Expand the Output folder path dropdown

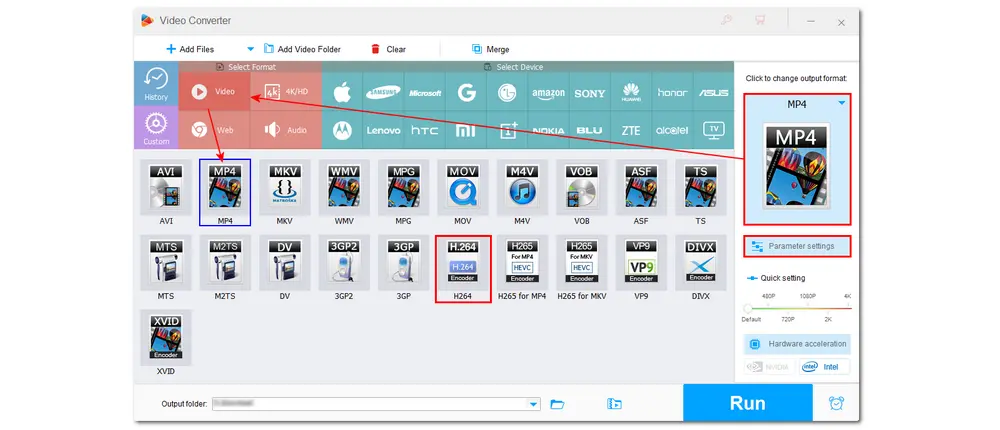click(533, 404)
